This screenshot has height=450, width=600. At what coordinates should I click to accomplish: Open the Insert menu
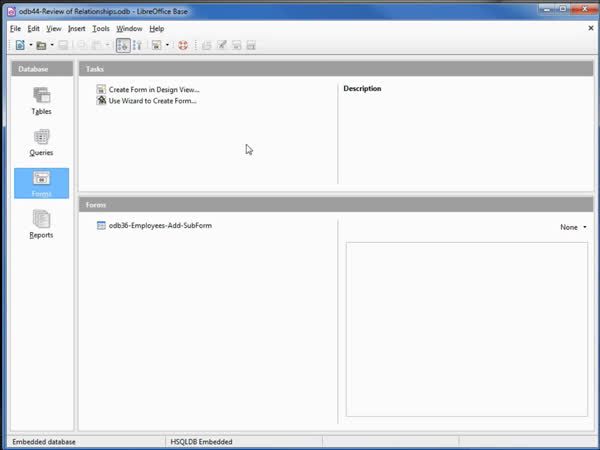(x=77, y=29)
